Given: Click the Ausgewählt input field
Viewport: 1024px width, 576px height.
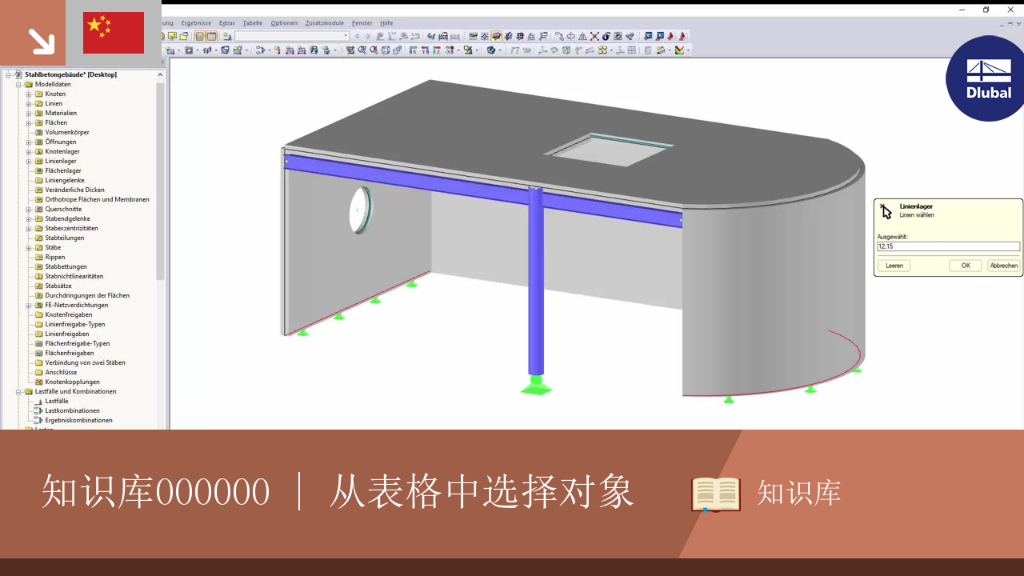Looking at the screenshot, I should (x=948, y=246).
